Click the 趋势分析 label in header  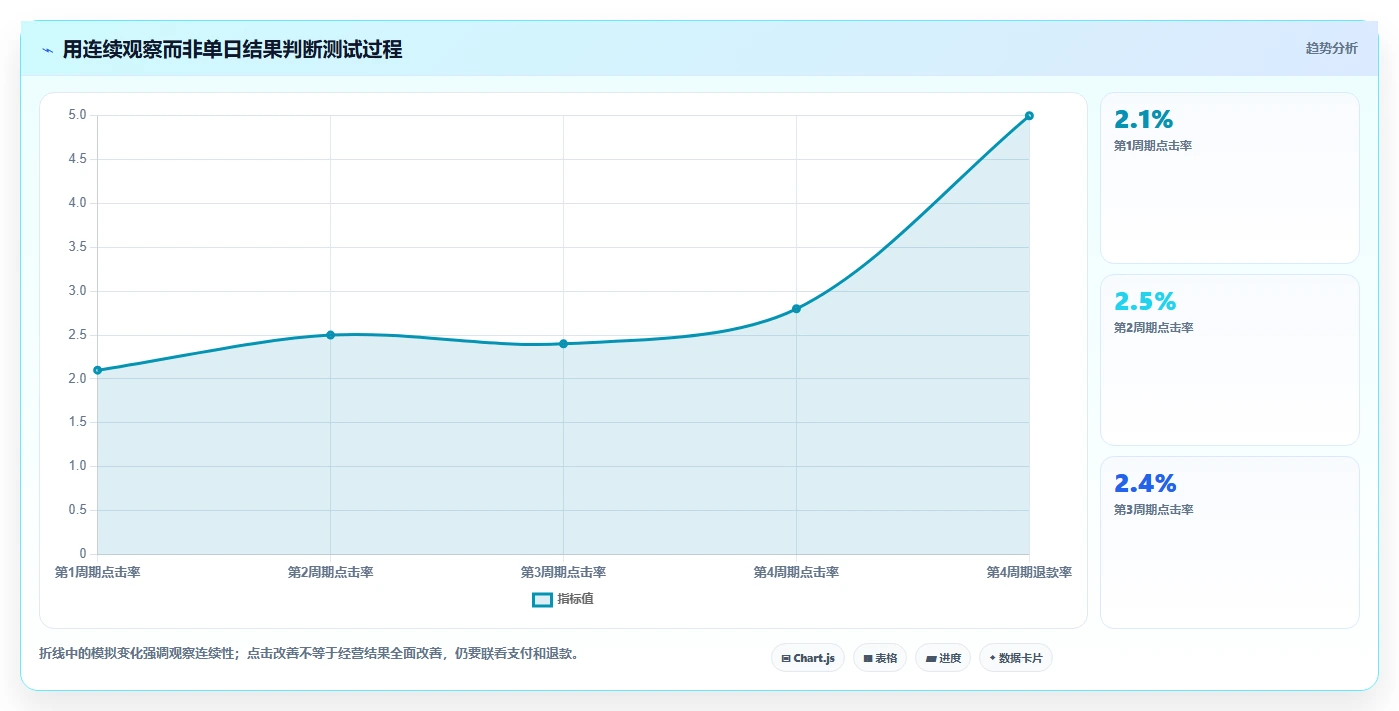1331,48
